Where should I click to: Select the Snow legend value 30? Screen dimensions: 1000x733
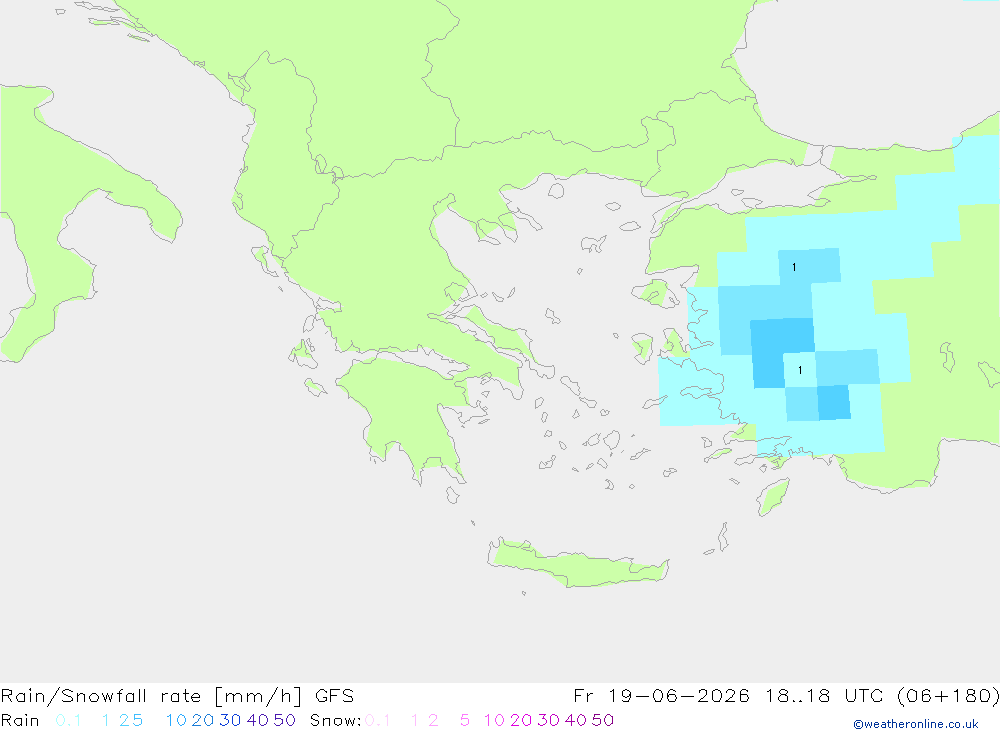[548, 720]
